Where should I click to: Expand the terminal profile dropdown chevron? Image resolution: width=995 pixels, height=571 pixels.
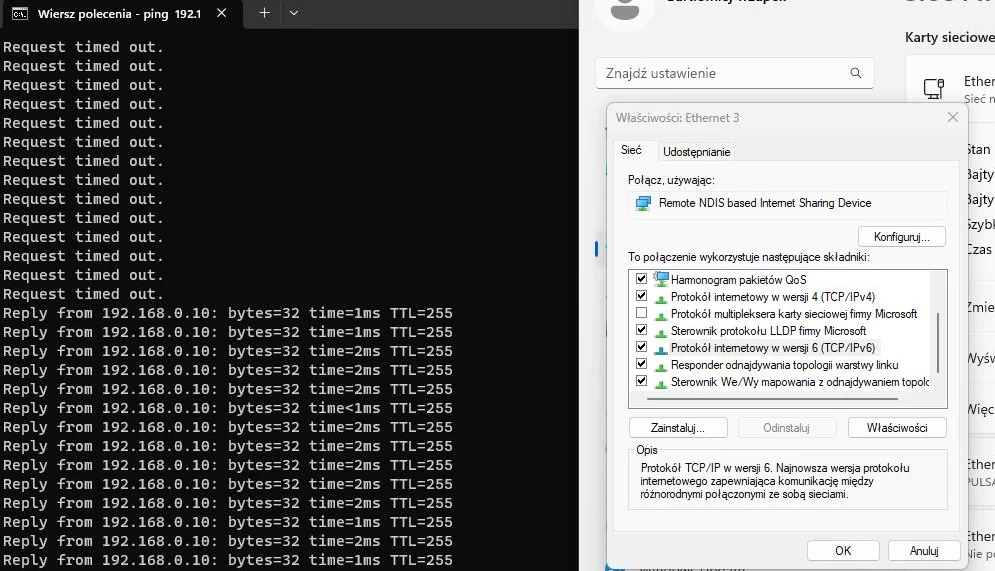click(294, 13)
